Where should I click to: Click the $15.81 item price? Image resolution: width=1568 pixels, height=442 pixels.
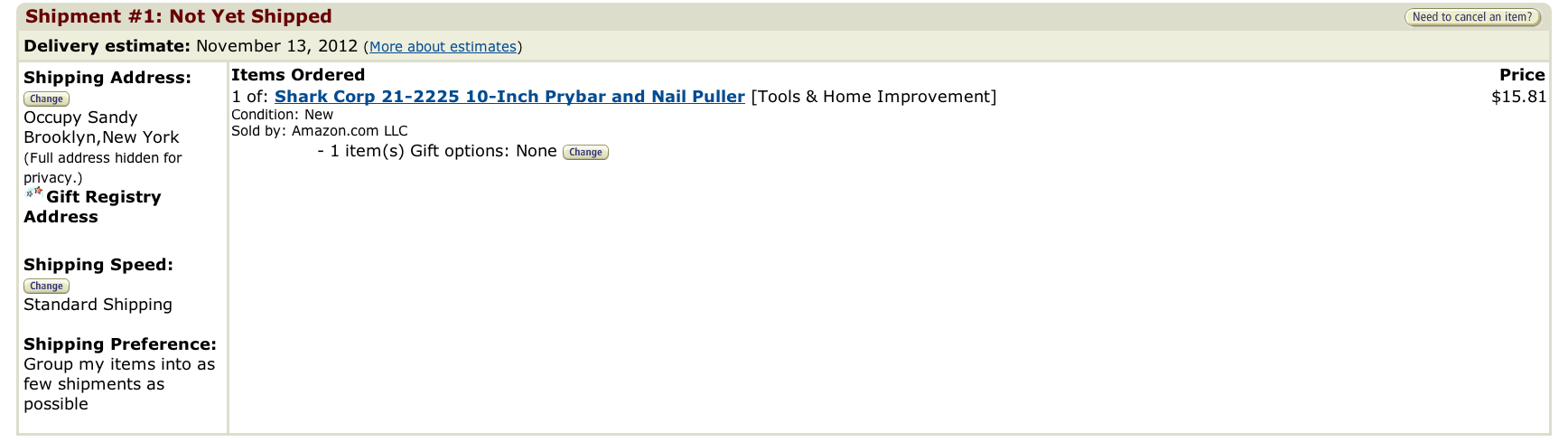click(x=1518, y=97)
